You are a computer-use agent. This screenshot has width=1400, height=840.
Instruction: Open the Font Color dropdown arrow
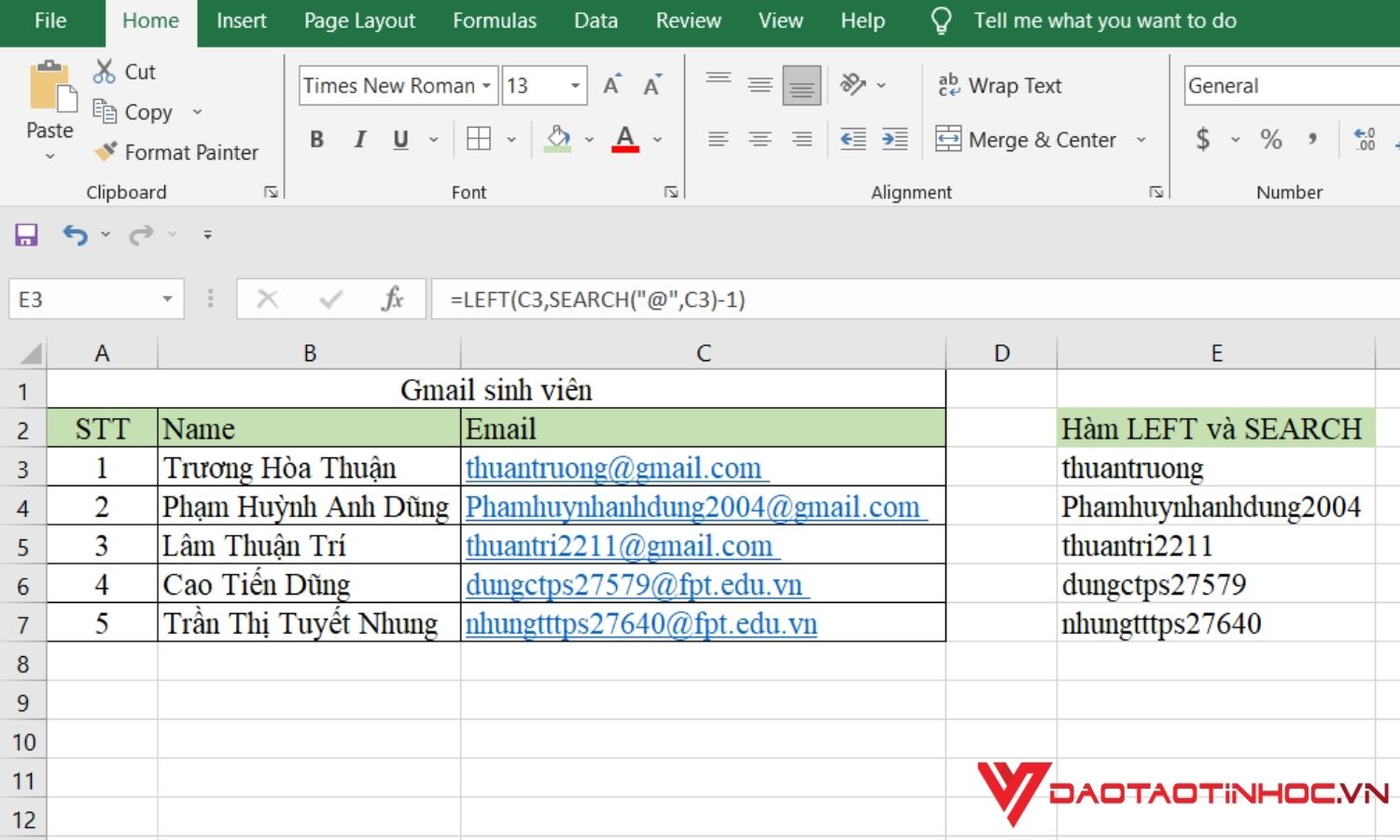pos(658,139)
